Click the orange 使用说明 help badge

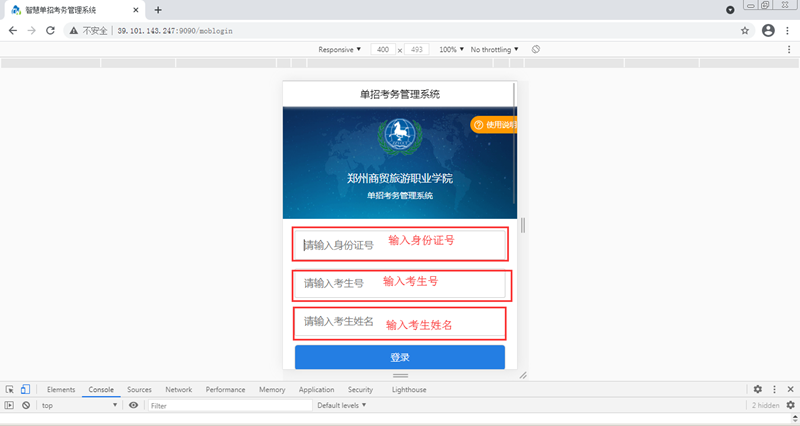[x=493, y=125]
